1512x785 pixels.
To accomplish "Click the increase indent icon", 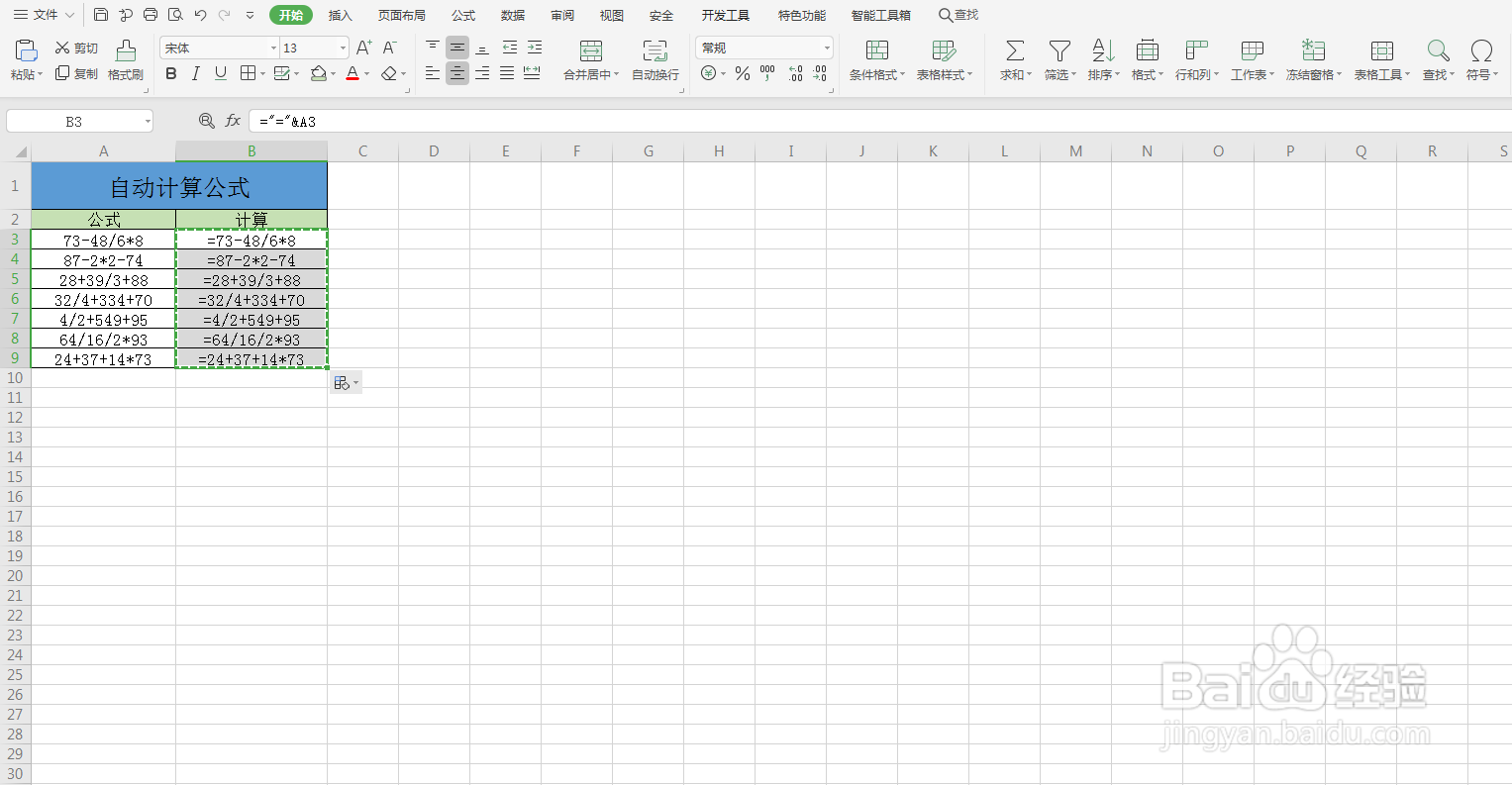I will 535,48.
